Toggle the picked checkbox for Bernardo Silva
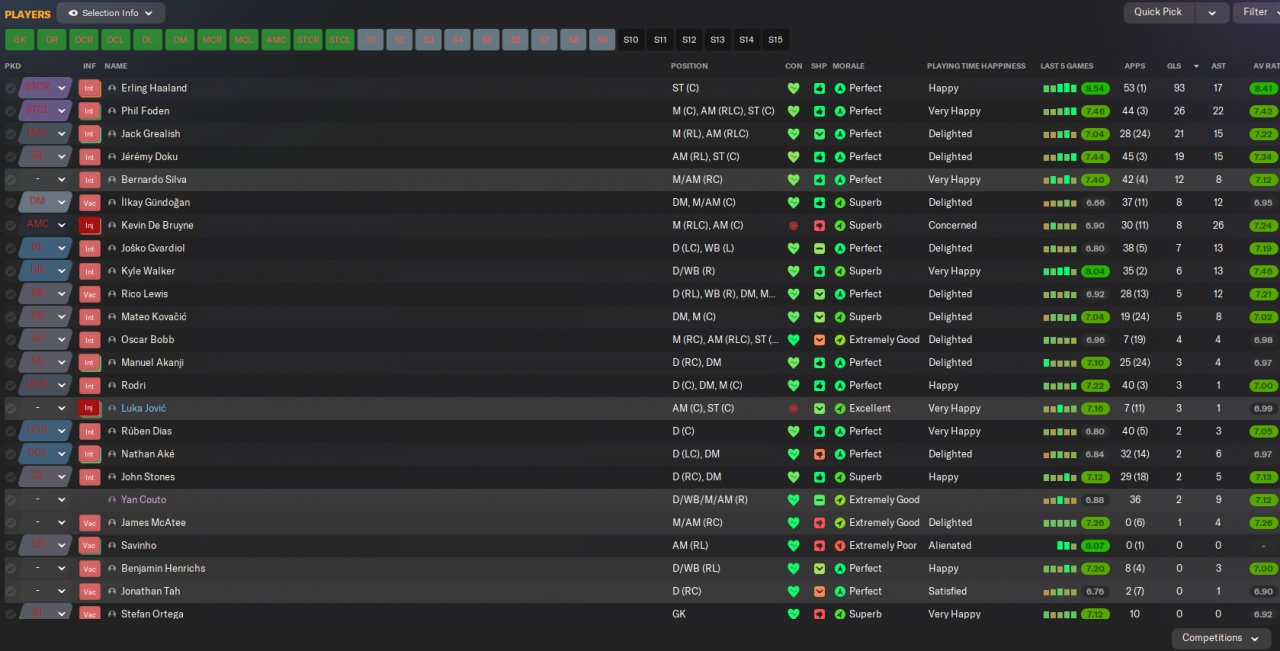 (x=10, y=179)
